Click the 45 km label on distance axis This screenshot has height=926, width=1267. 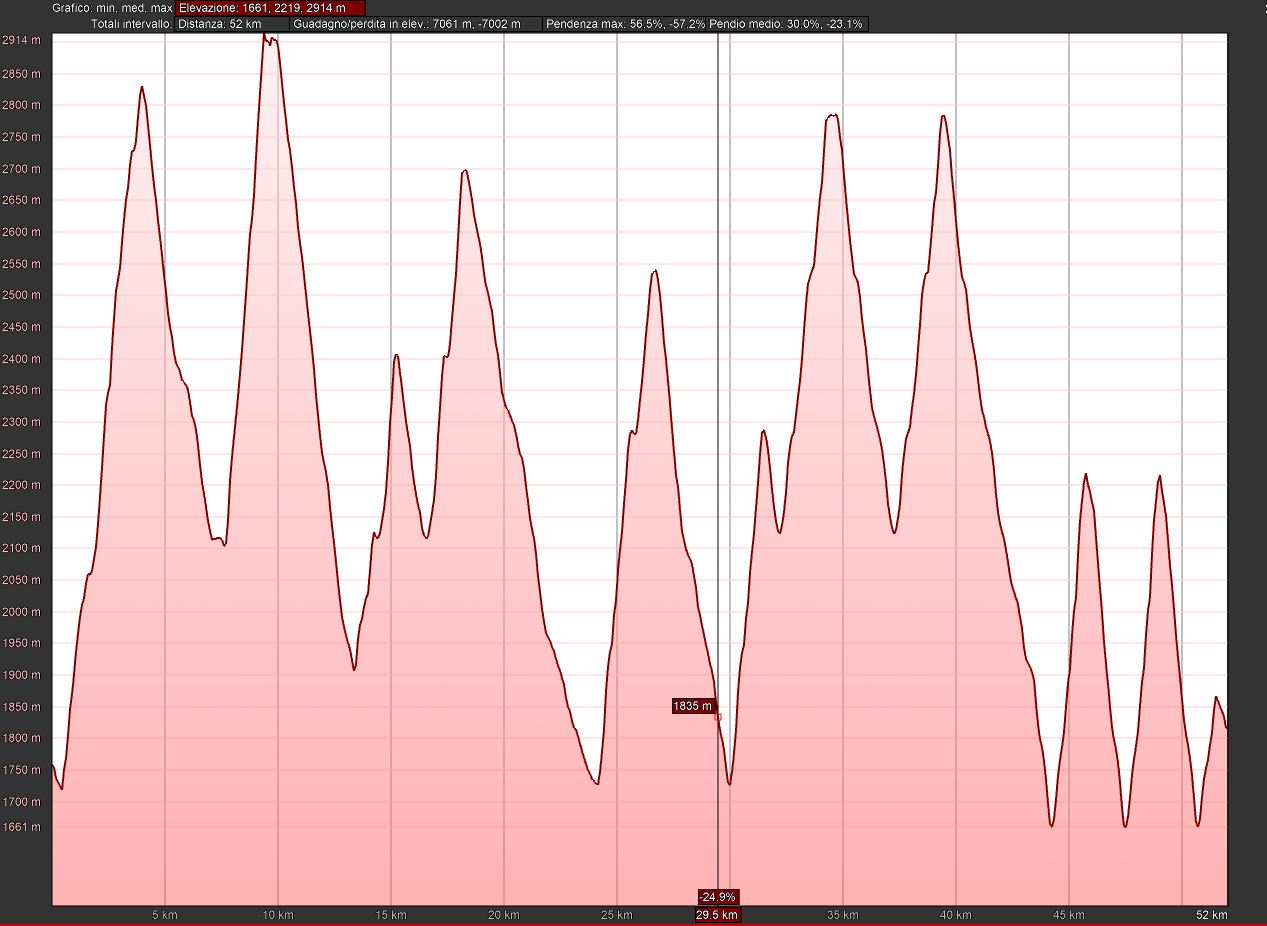tap(1069, 915)
